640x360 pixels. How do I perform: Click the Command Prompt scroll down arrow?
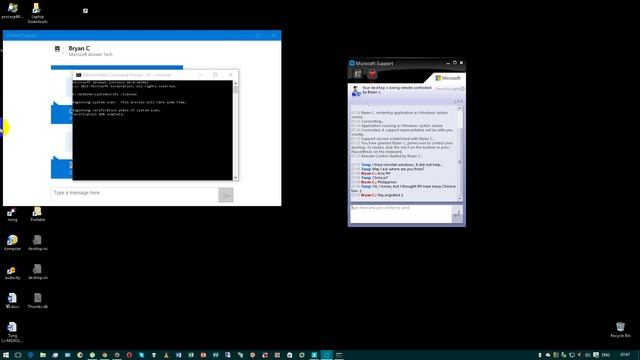pyautogui.click(x=236, y=178)
